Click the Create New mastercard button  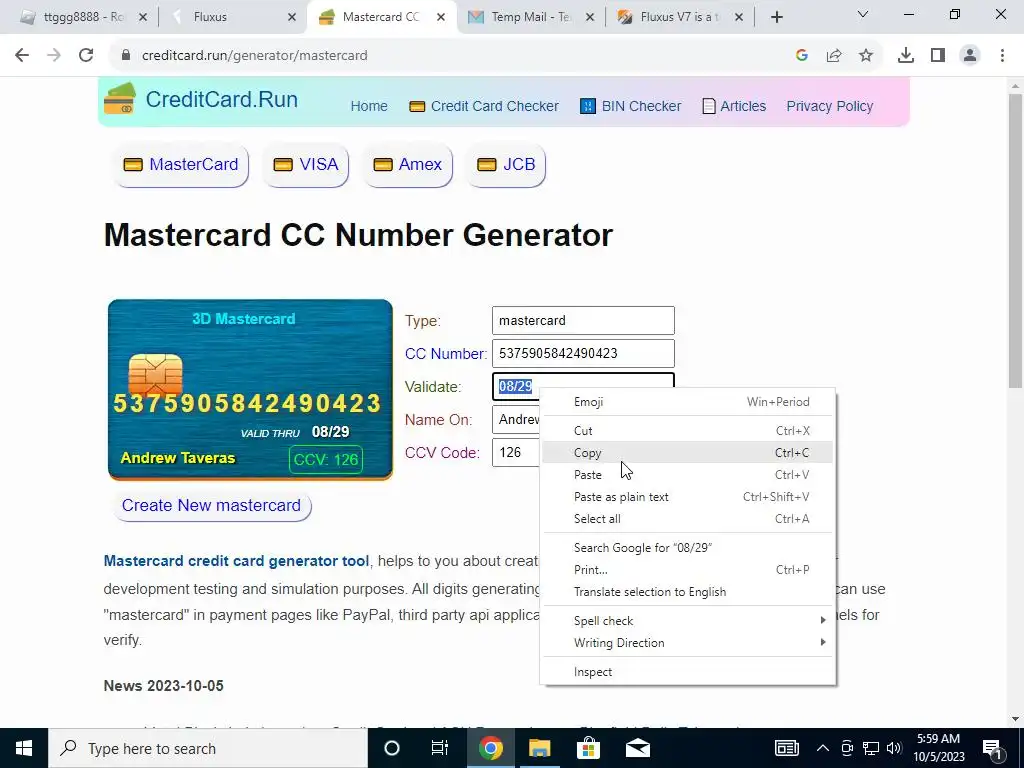(x=212, y=505)
